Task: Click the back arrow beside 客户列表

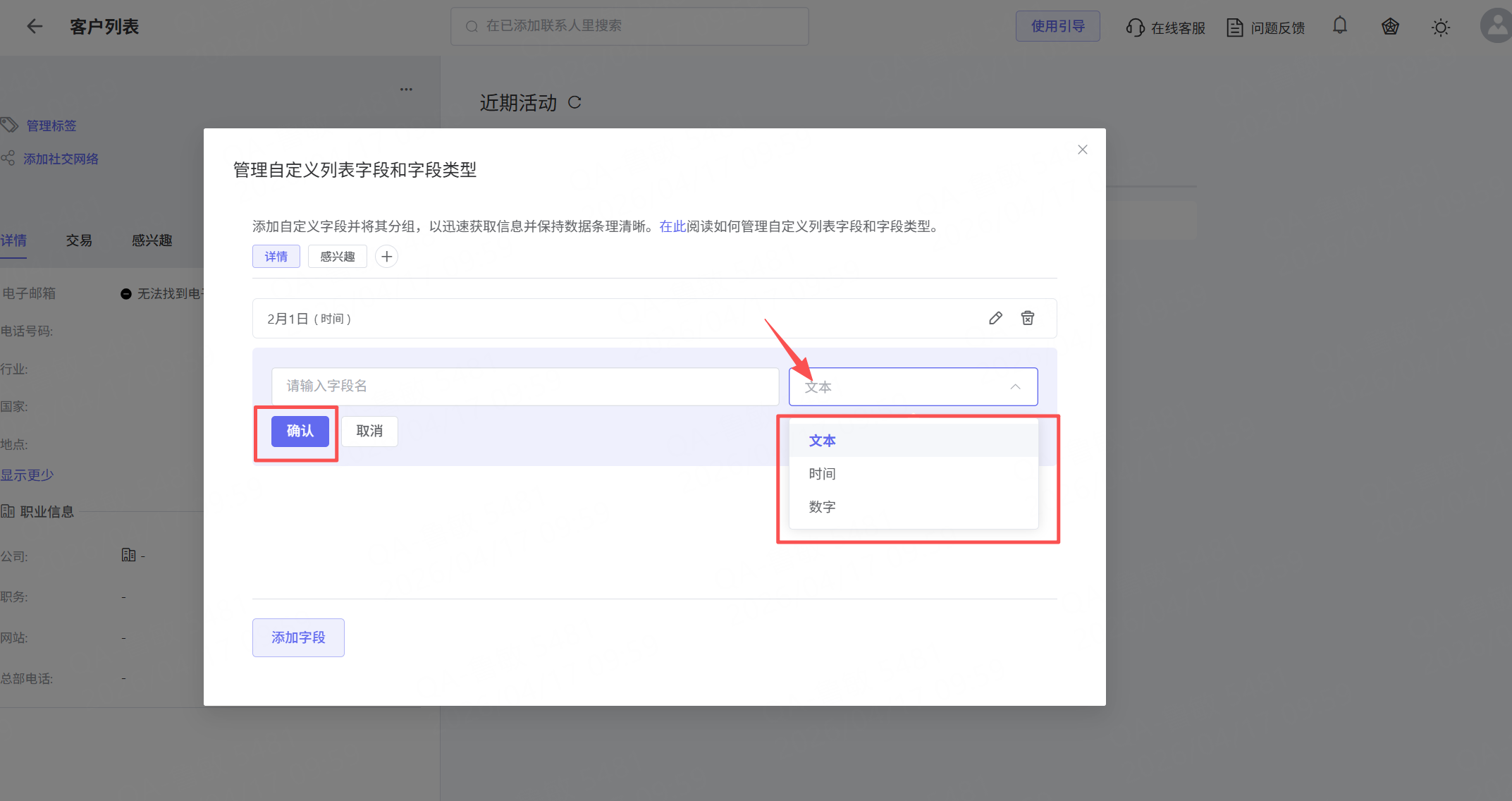Action: (35, 27)
